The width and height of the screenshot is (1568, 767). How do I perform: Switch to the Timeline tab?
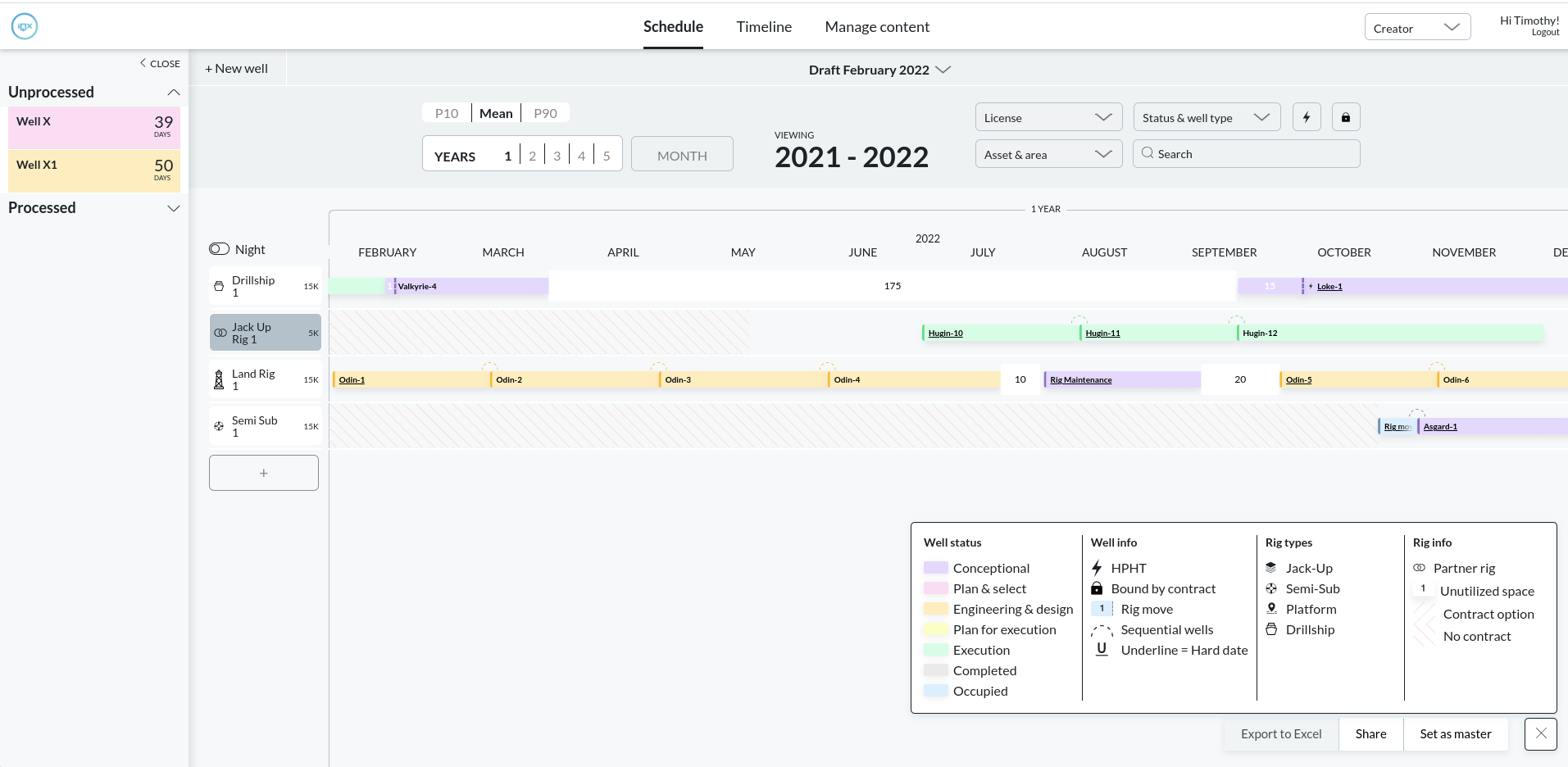[x=764, y=27]
